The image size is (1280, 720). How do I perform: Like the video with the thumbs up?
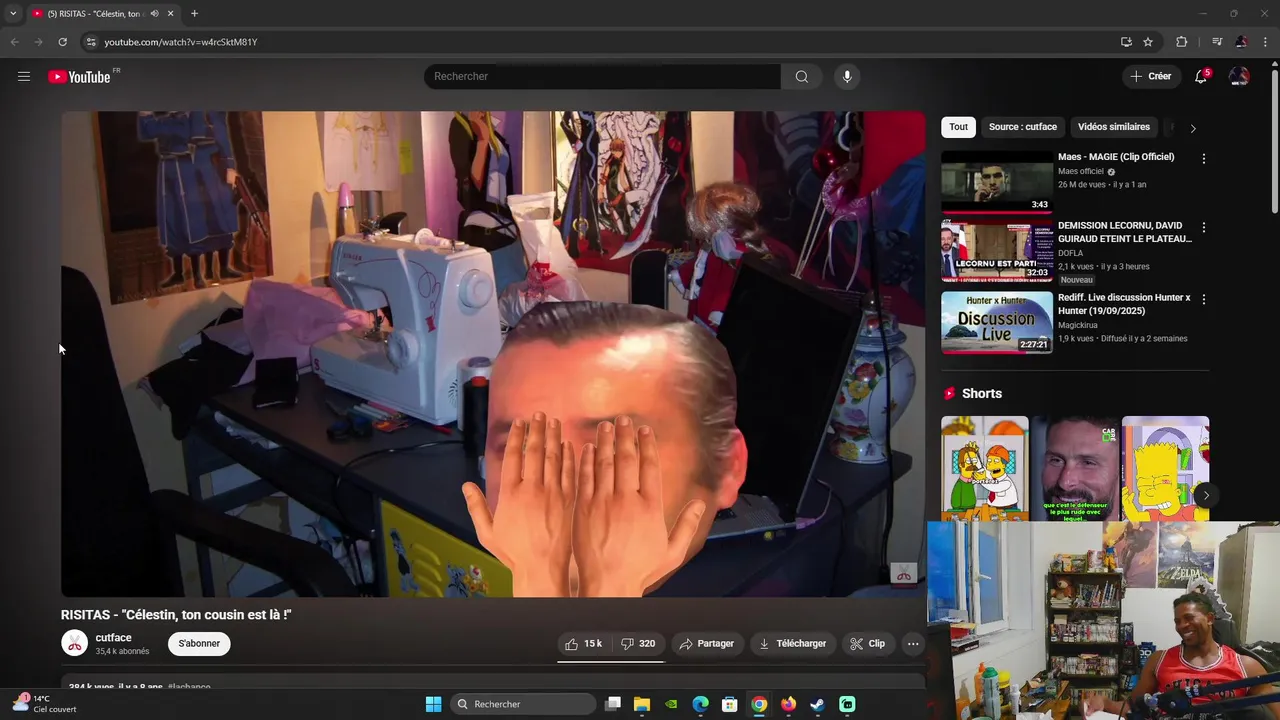click(583, 644)
